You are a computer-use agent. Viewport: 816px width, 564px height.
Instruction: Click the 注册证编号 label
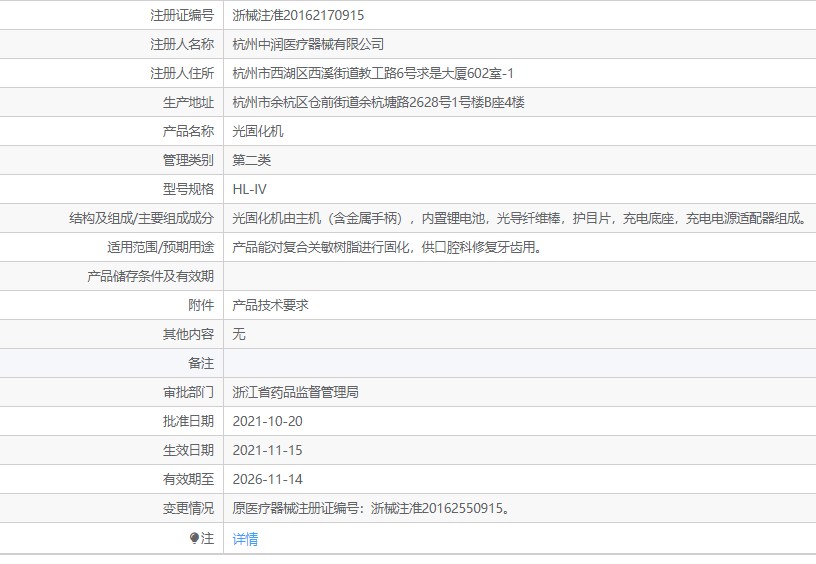click(182, 15)
